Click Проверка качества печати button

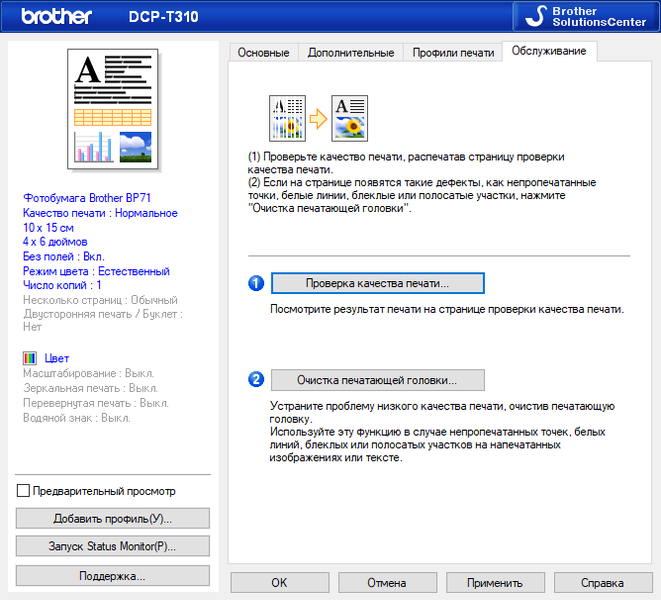point(377,283)
